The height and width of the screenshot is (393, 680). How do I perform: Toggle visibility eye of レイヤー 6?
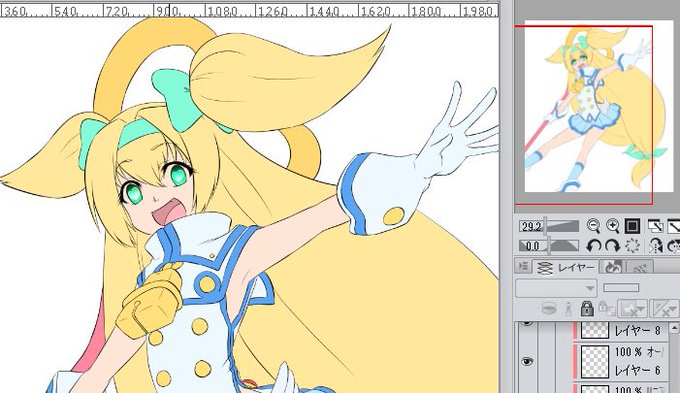(x=527, y=361)
